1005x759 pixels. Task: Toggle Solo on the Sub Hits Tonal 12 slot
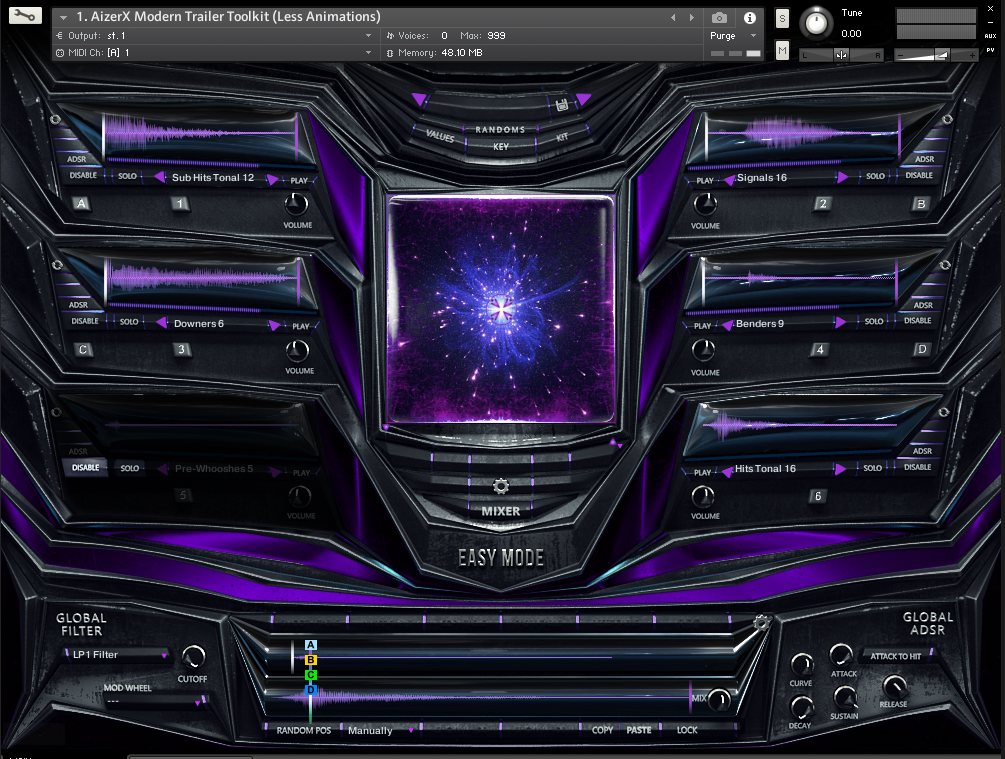click(128, 177)
